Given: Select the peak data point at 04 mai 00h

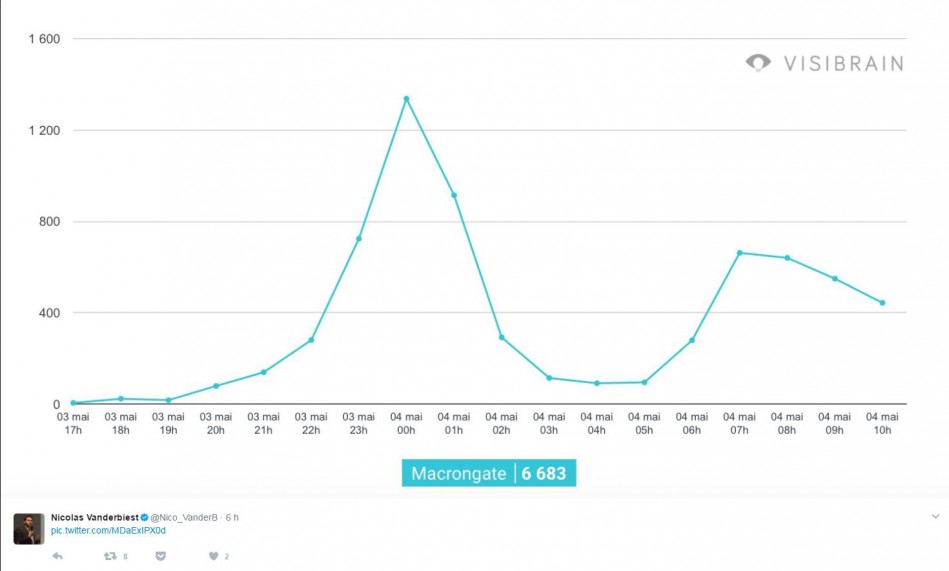Looking at the screenshot, I should (406, 99).
